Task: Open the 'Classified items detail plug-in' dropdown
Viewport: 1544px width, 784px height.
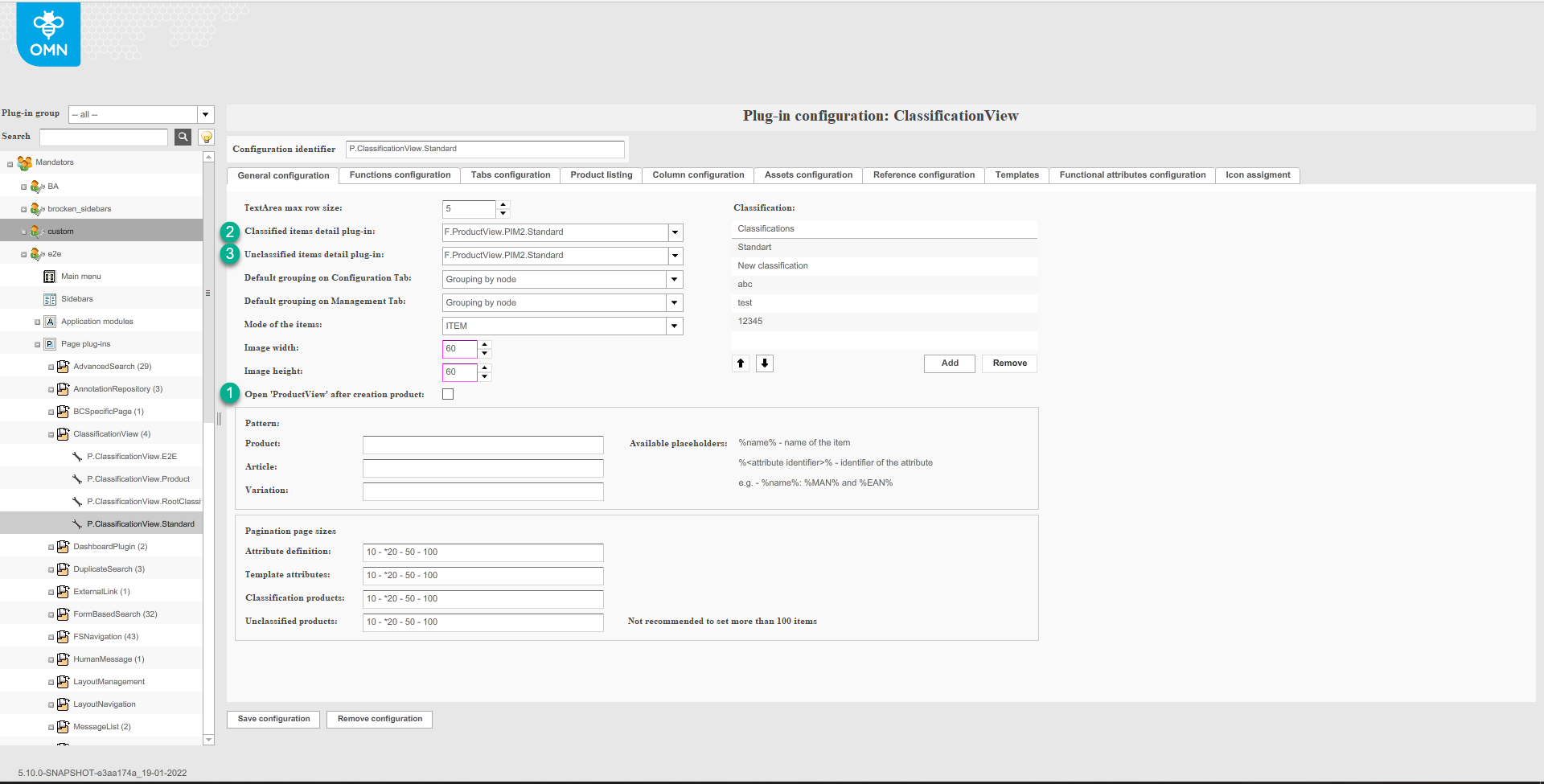Action: point(675,232)
